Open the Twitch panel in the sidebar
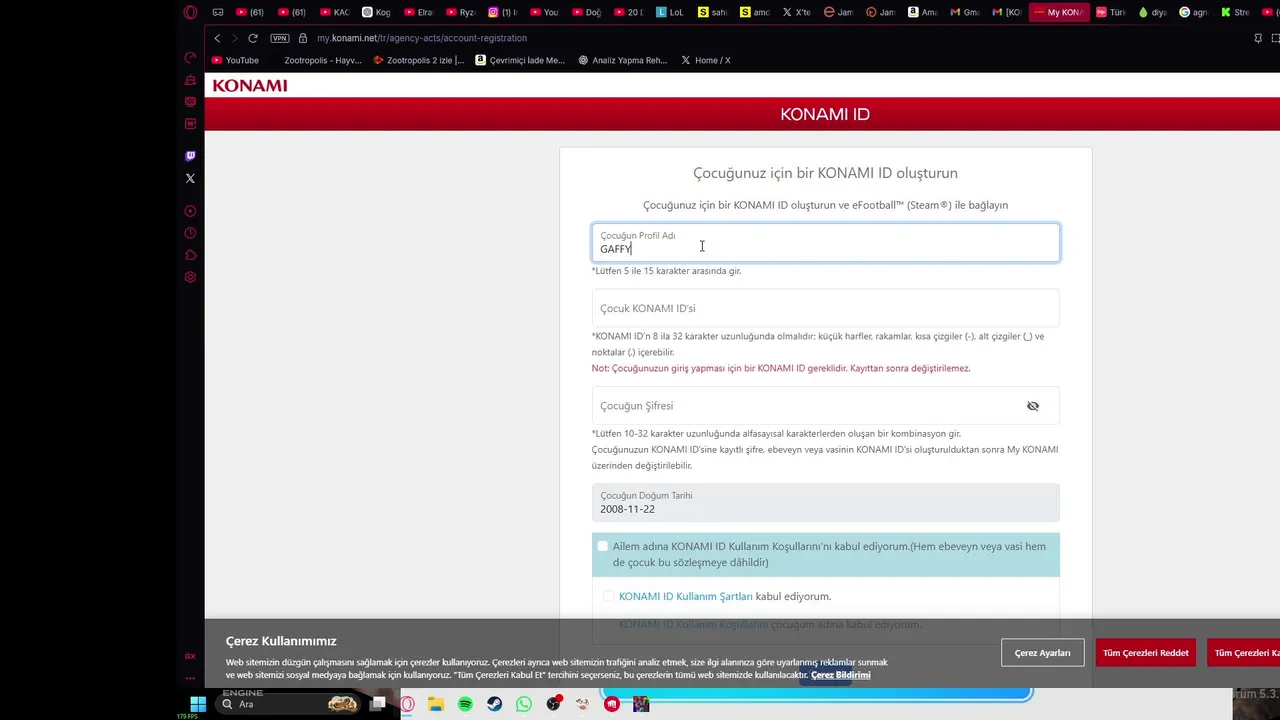The width and height of the screenshot is (1280, 720). (190, 156)
